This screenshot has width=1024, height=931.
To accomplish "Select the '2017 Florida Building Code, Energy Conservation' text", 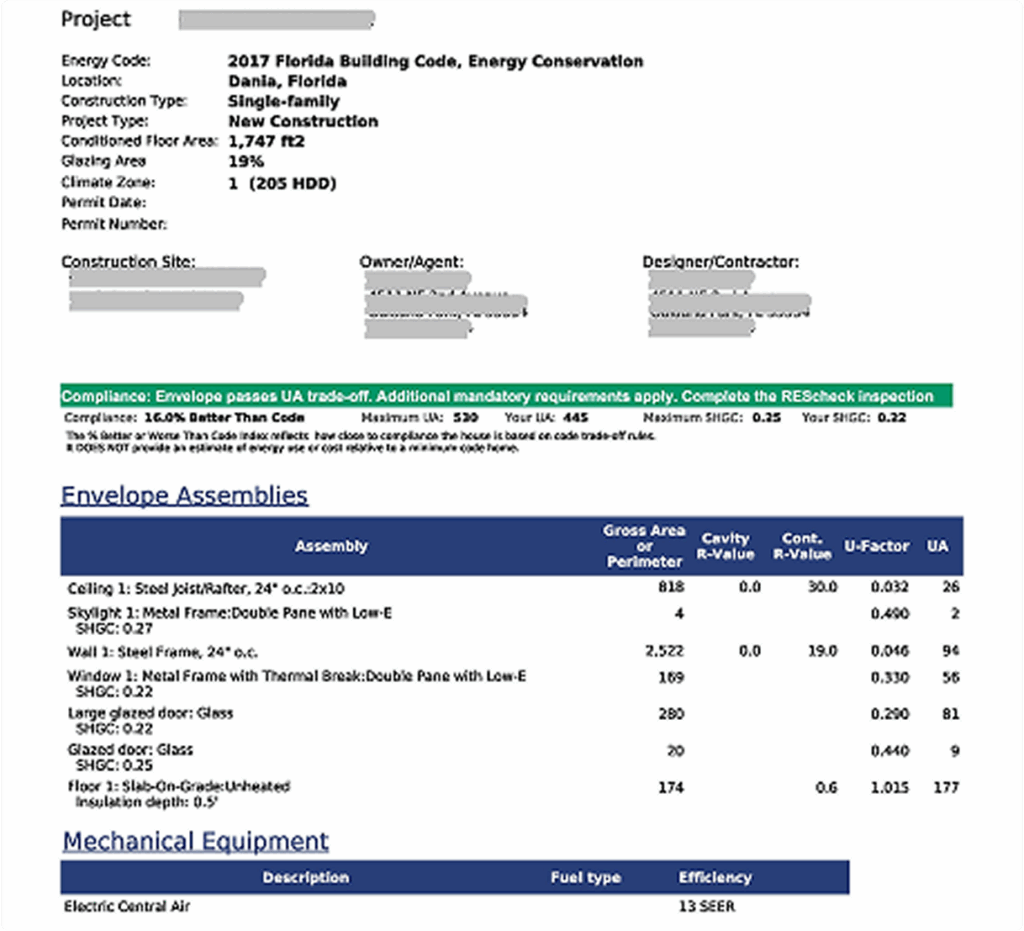I will pyautogui.click(x=436, y=61).
